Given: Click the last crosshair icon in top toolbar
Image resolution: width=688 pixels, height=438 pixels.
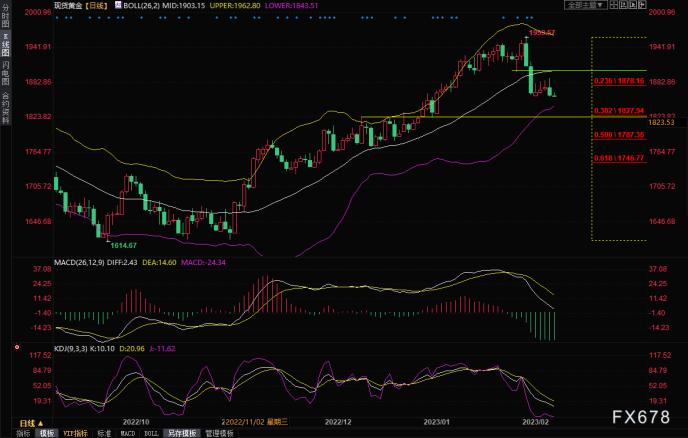Looking at the screenshot, I should click(x=642, y=5).
